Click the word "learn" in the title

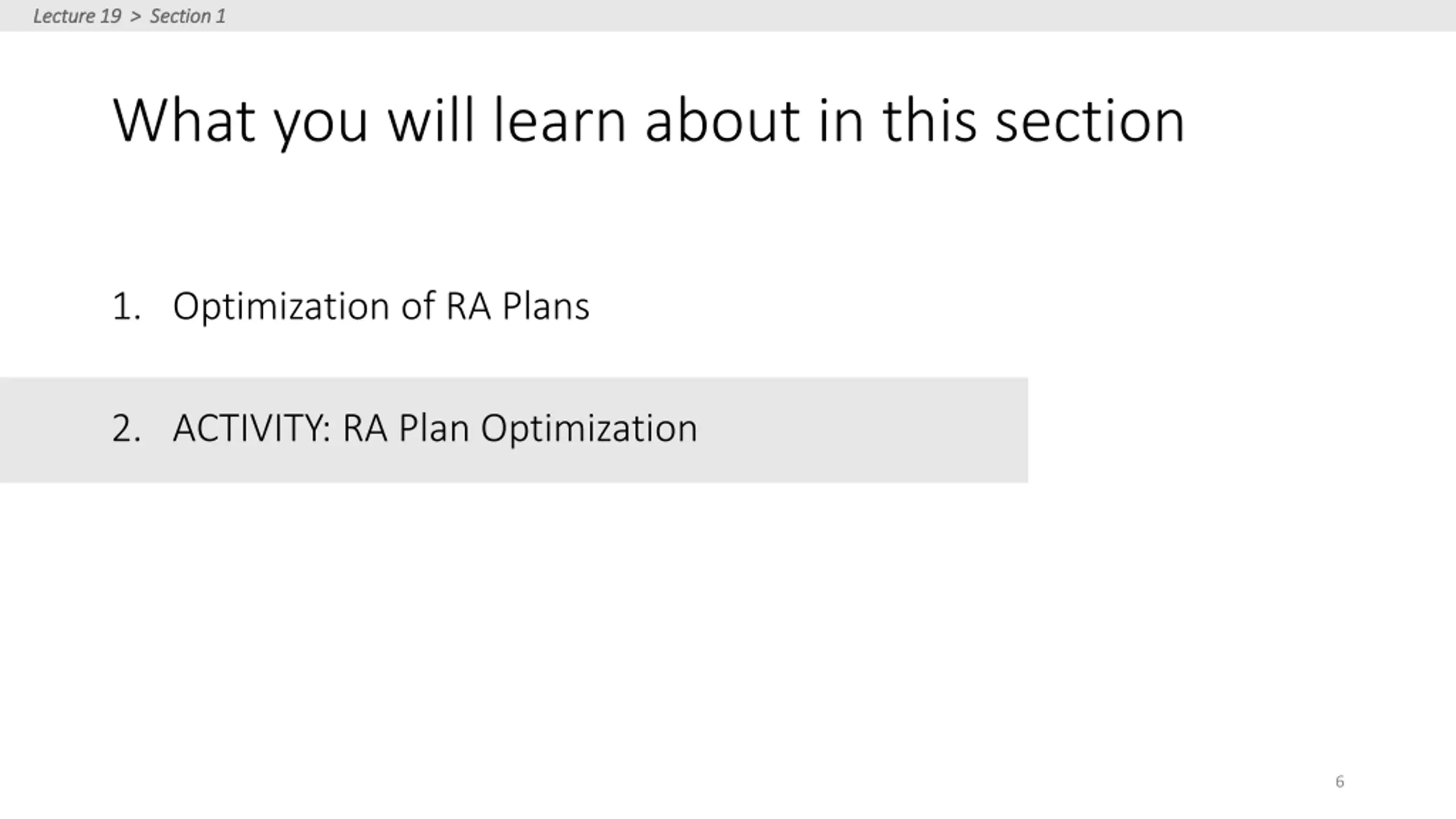pyautogui.click(x=560, y=120)
